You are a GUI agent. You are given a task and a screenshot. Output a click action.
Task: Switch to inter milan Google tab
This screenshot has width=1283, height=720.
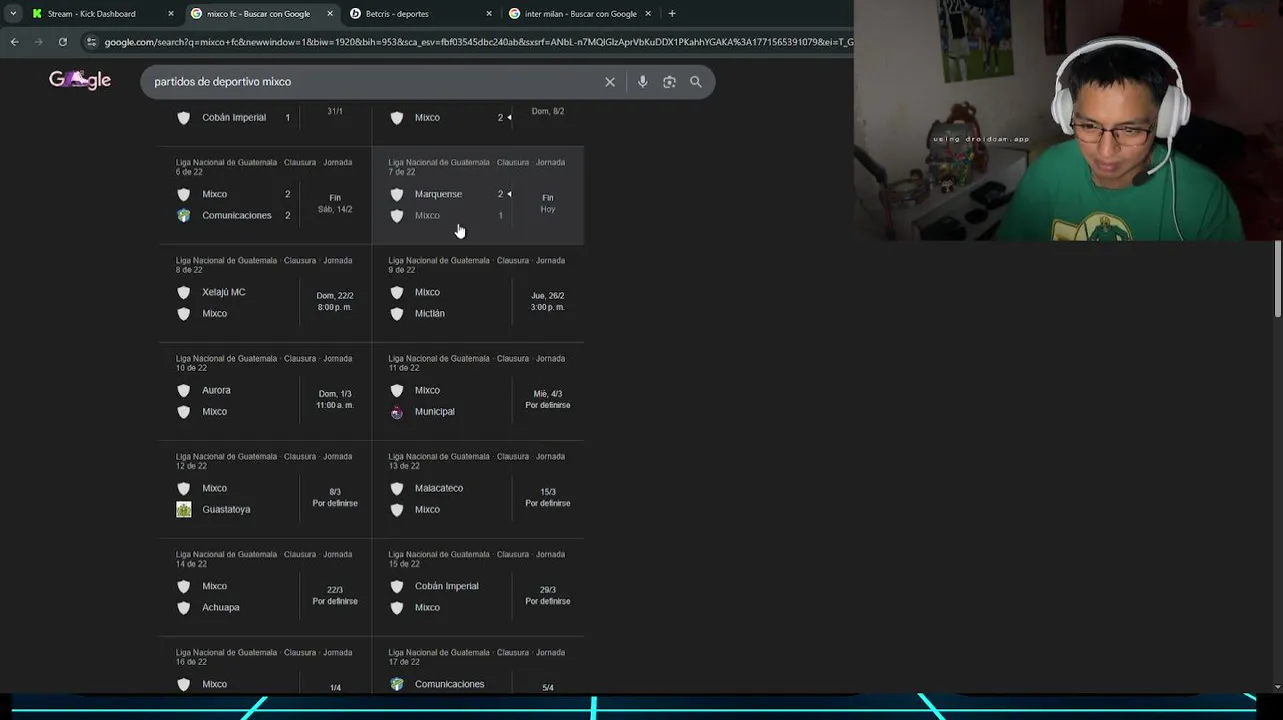pyautogui.click(x=579, y=14)
